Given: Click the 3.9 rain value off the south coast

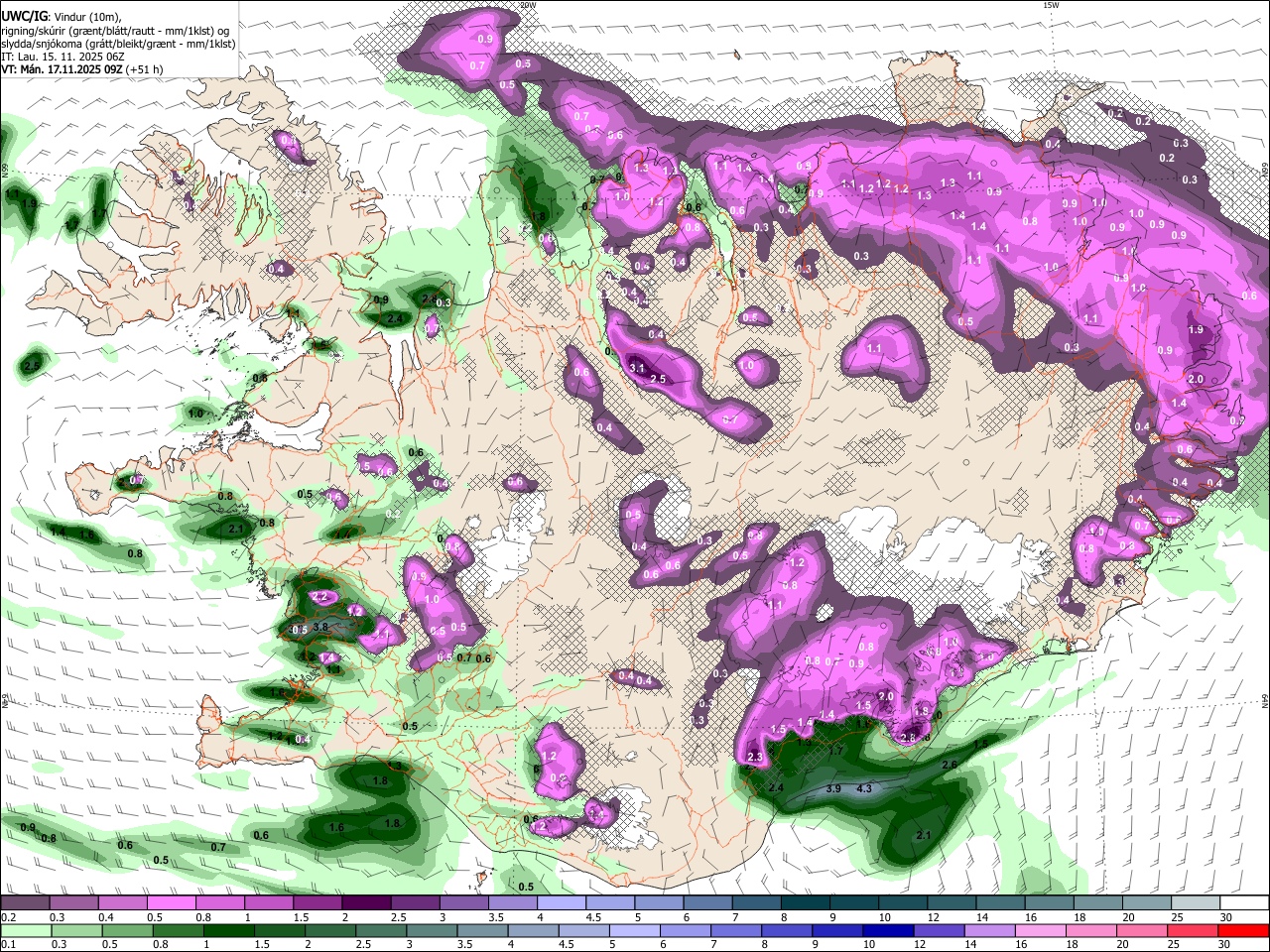Looking at the screenshot, I should (x=833, y=788).
